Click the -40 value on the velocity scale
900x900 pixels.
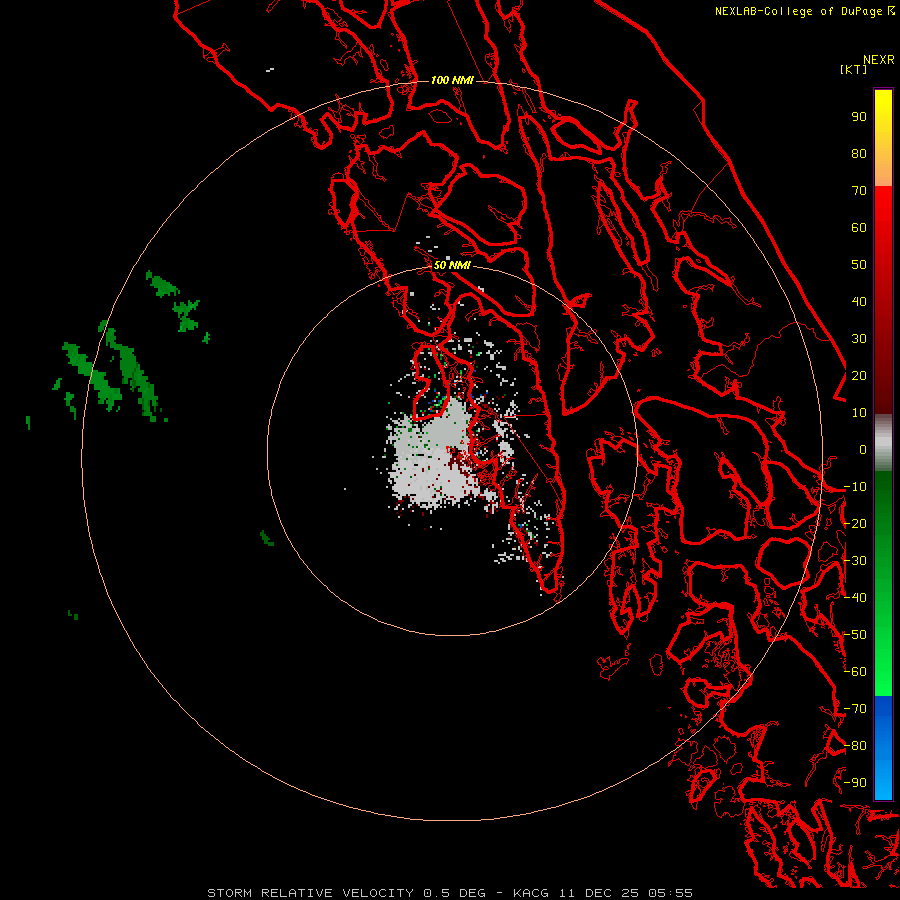pyautogui.click(x=855, y=598)
